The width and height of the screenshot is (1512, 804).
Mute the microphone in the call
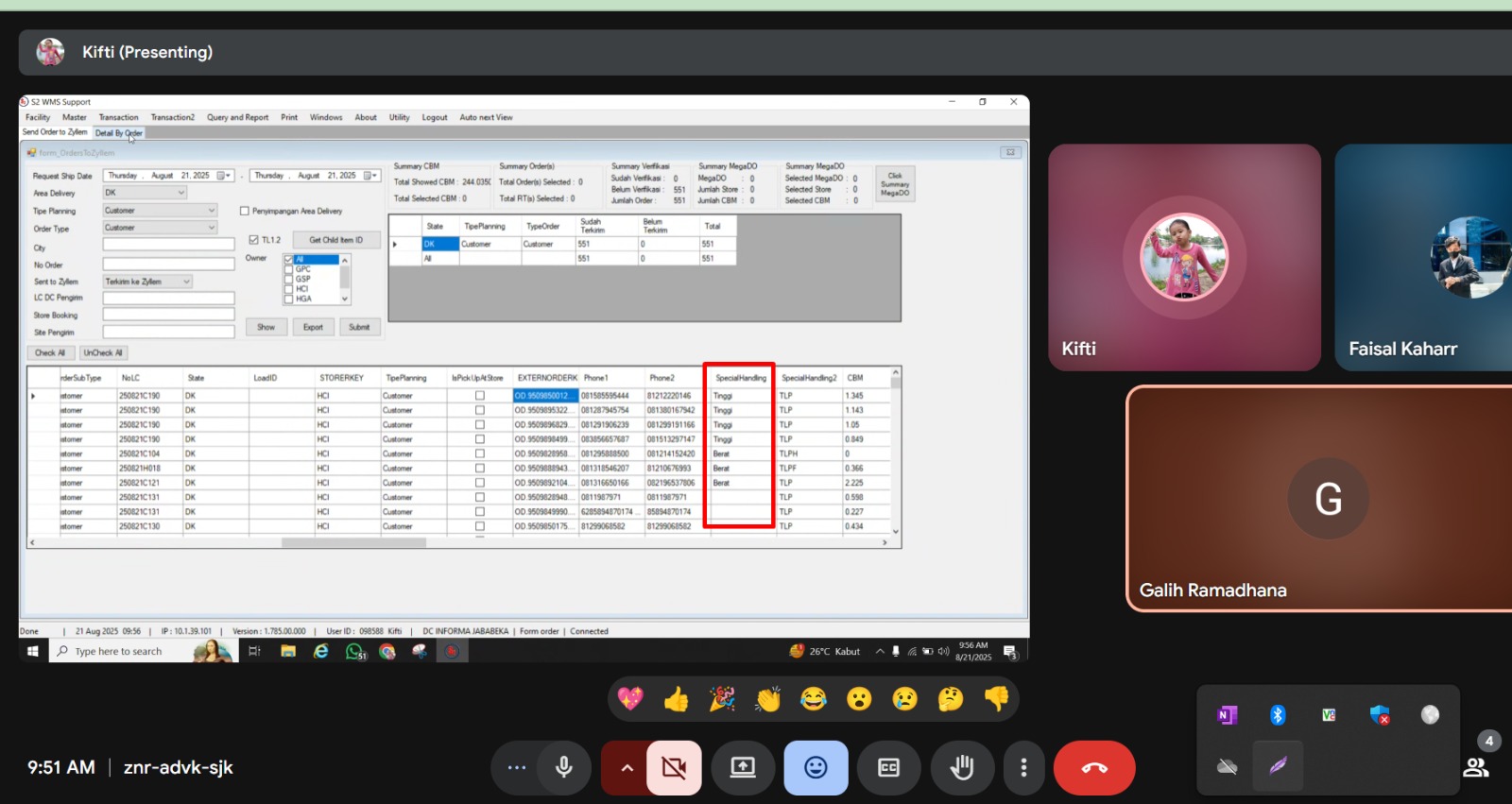point(564,768)
